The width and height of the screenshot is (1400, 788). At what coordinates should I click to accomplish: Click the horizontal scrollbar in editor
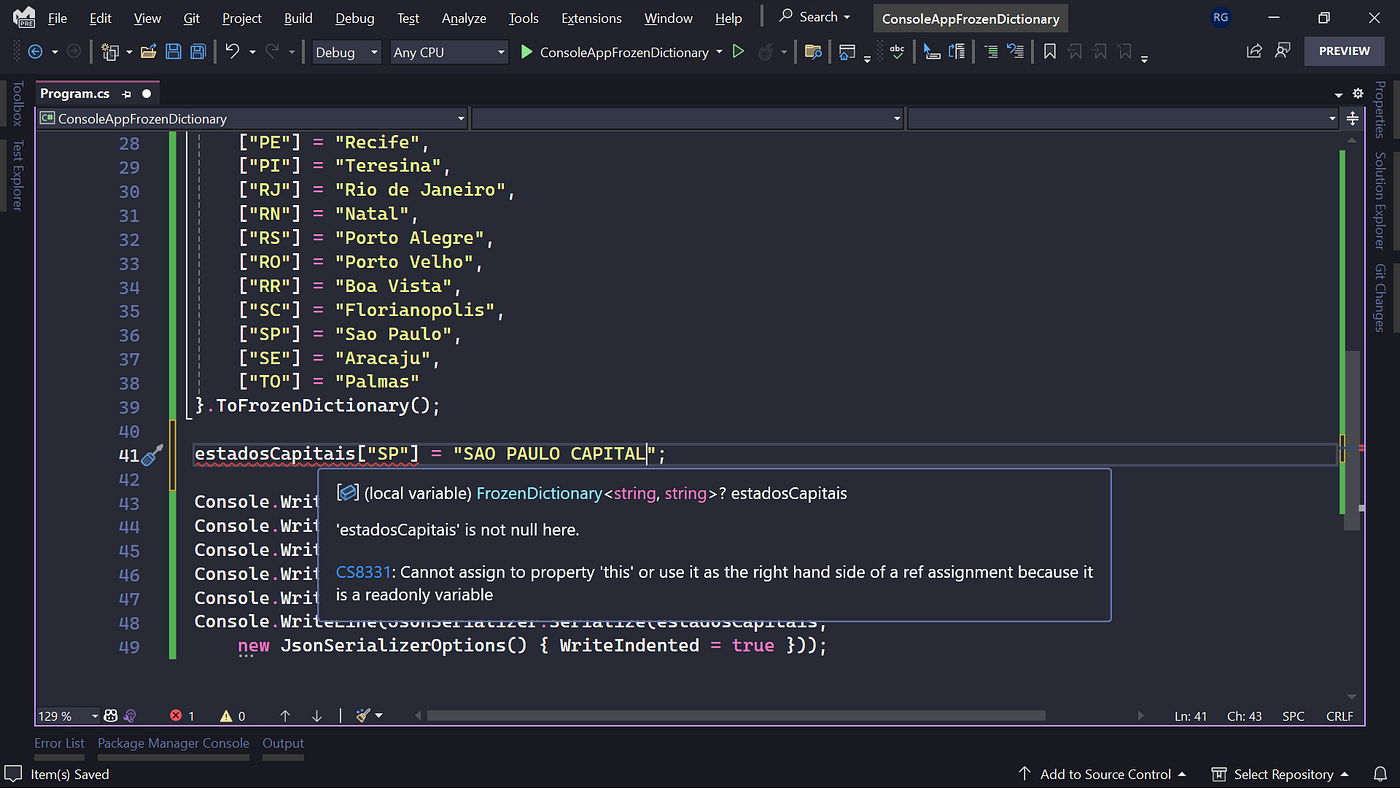coord(736,716)
